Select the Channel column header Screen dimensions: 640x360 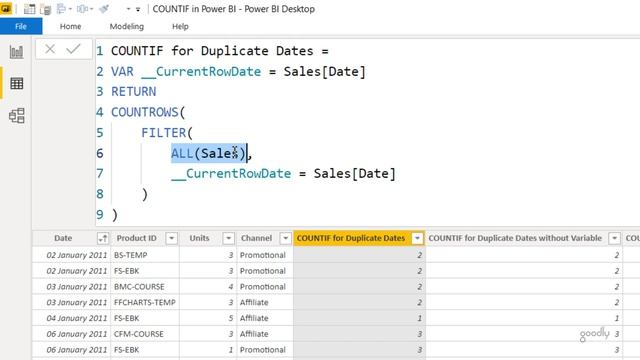click(256, 238)
